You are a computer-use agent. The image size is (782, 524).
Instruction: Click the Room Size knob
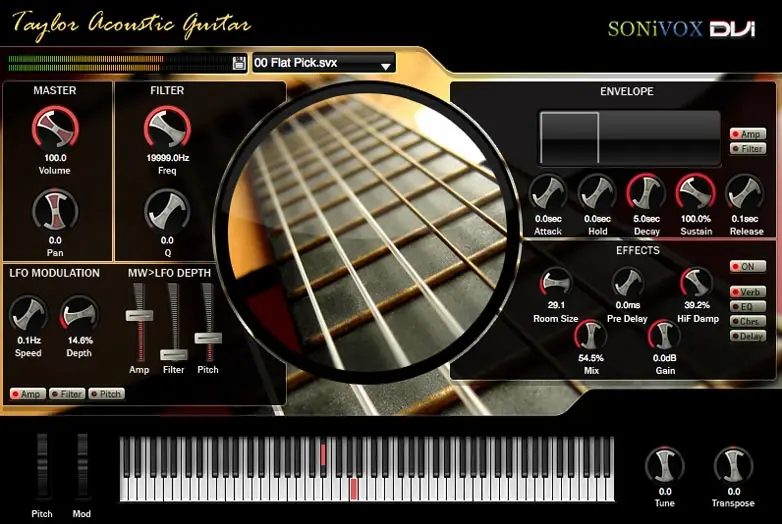pos(556,283)
